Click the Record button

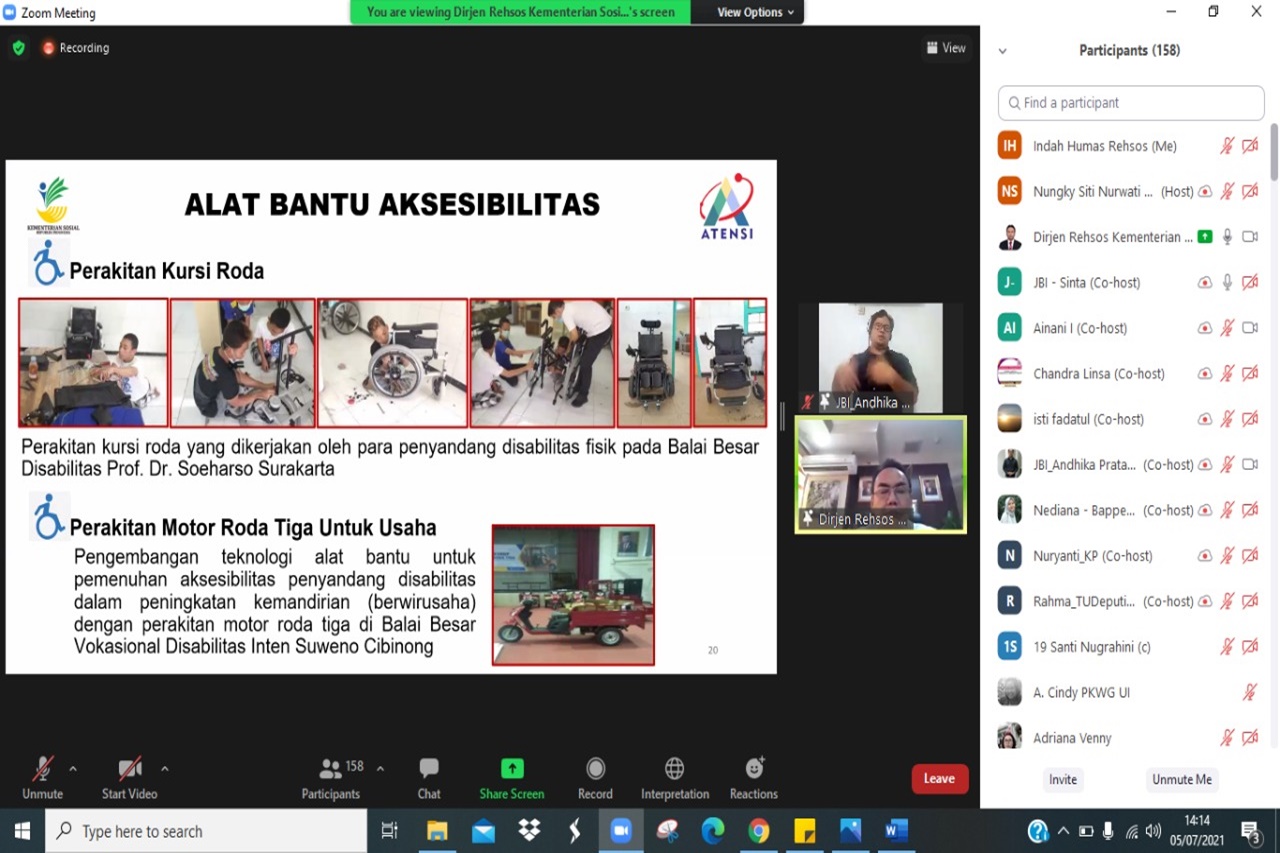point(595,778)
